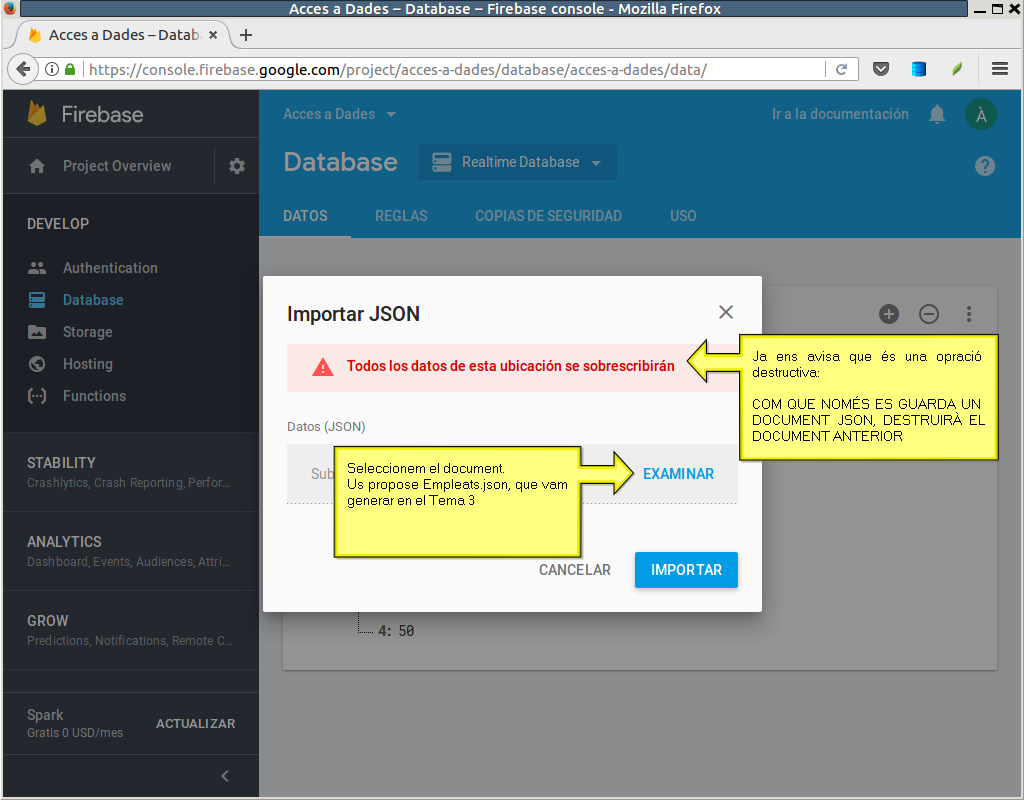This screenshot has height=800, width=1024.
Task: Open notifications bell icon
Action: click(x=937, y=114)
